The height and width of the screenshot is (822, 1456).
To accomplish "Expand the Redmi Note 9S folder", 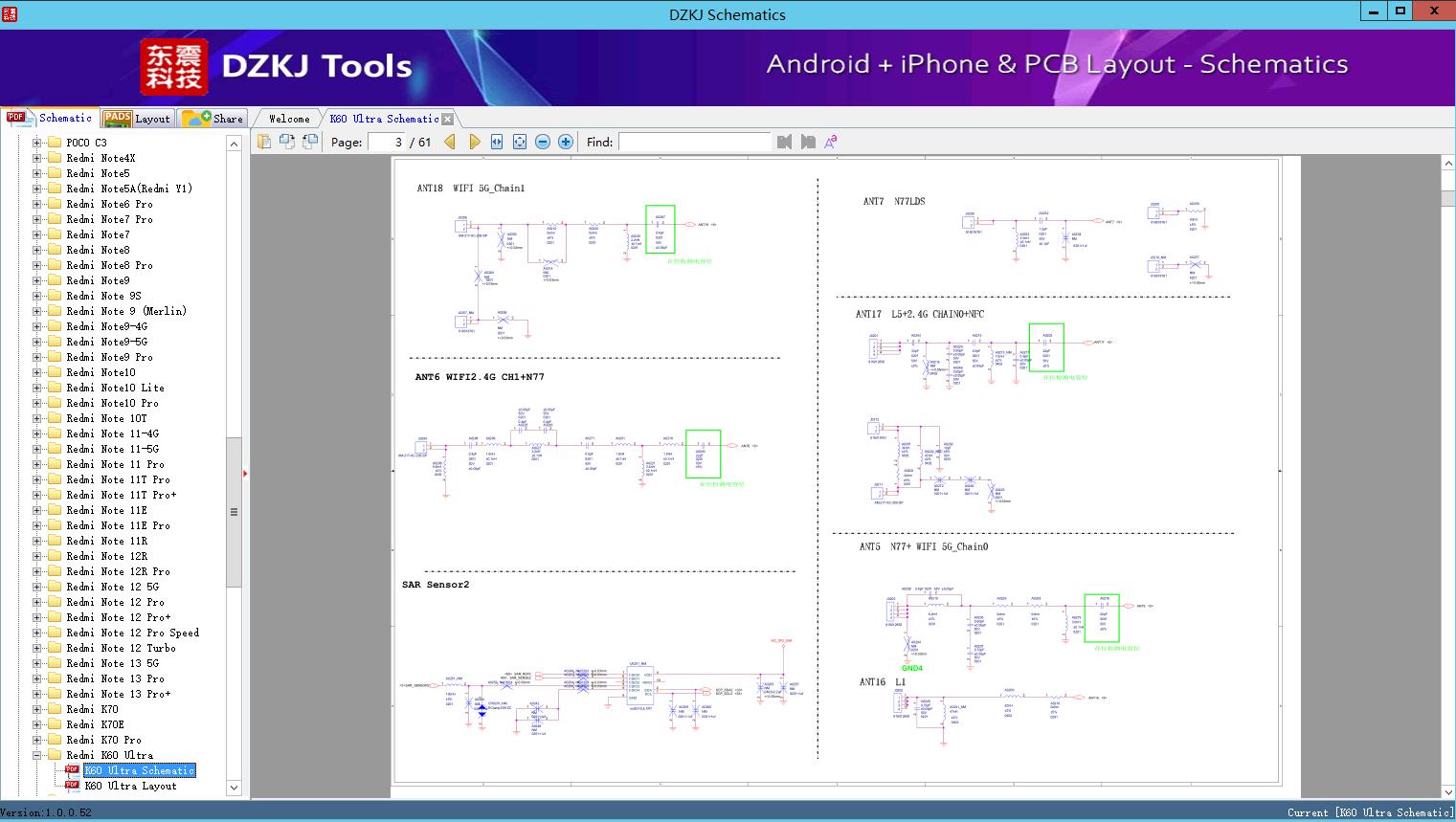I will coord(37,296).
